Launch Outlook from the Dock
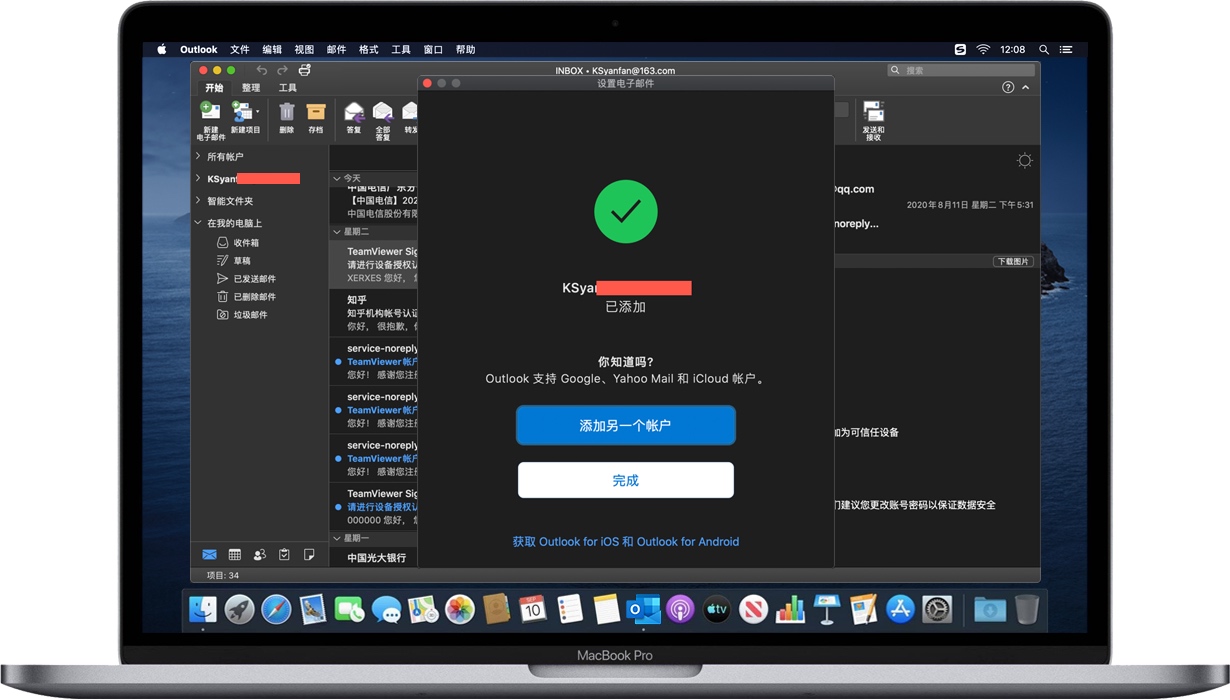 click(644, 608)
